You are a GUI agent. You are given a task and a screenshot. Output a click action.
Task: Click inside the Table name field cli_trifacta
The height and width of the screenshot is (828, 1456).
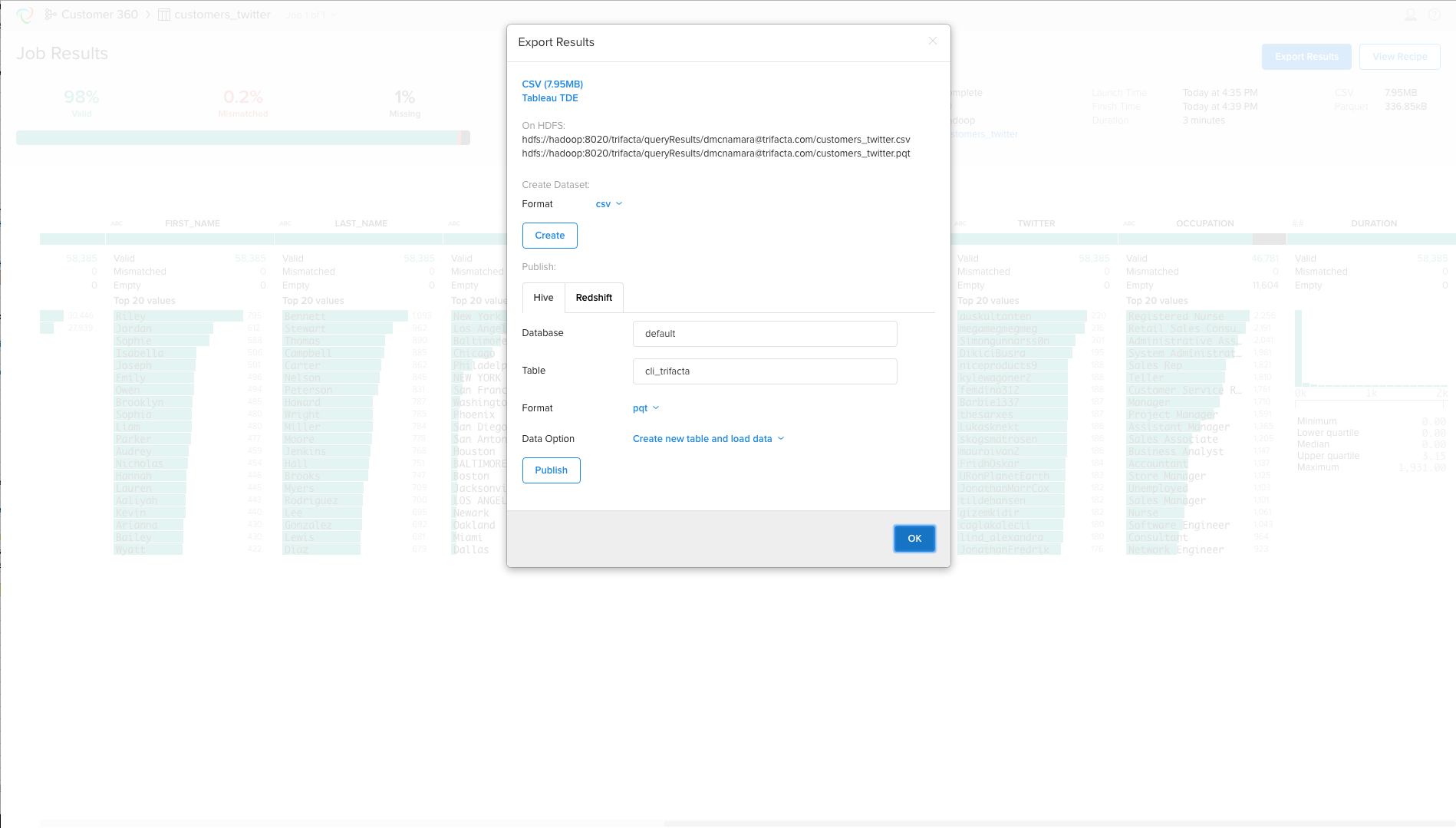pyautogui.click(x=764, y=371)
